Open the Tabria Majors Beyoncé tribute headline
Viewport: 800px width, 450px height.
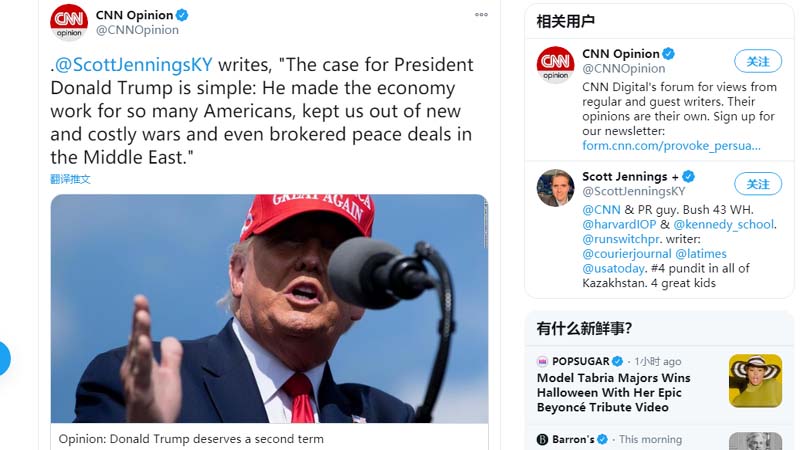point(614,393)
